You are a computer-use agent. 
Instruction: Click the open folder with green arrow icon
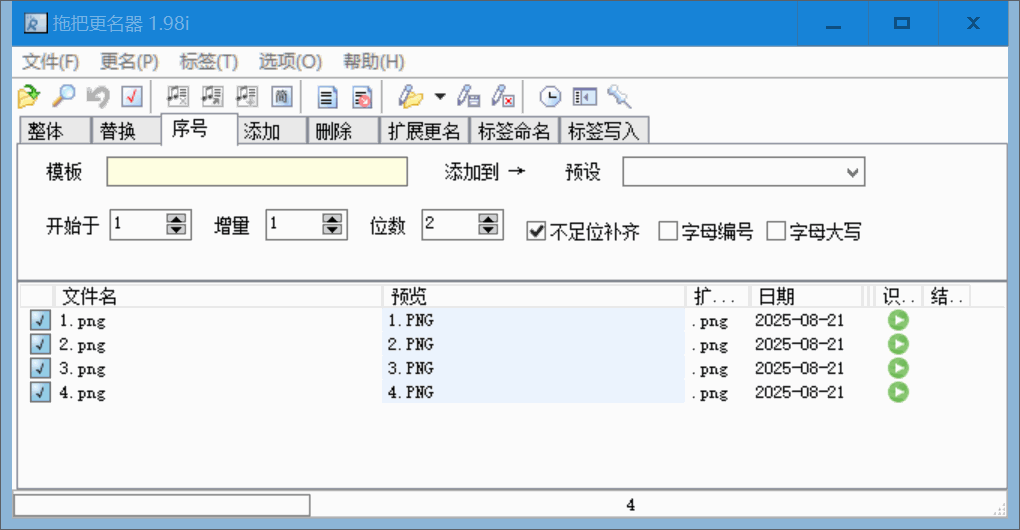click(29, 97)
